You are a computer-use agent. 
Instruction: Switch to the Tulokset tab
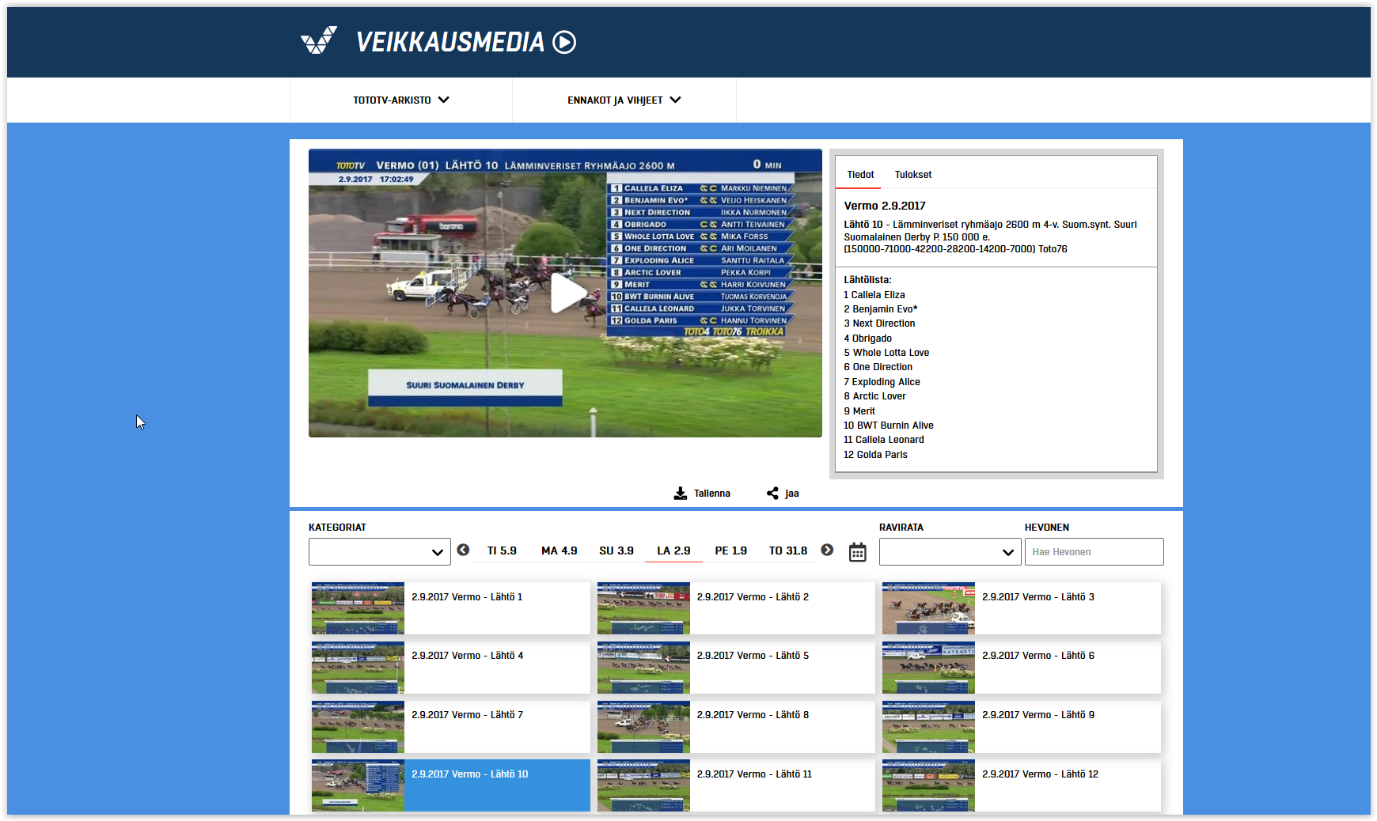913,174
